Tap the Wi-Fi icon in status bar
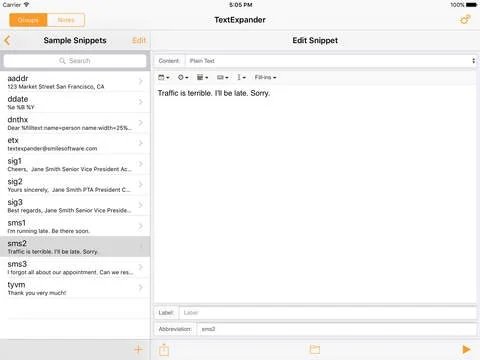The image size is (480, 360). (x=26, y=5)
